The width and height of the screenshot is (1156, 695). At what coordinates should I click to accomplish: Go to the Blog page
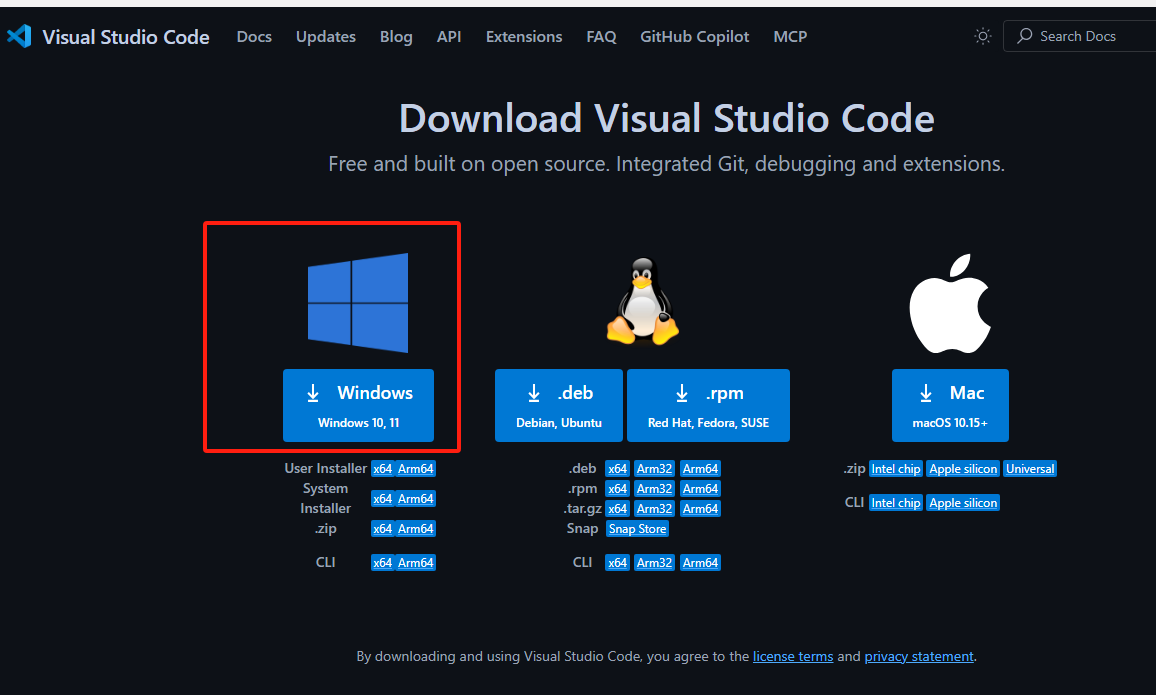click(396, 36)
